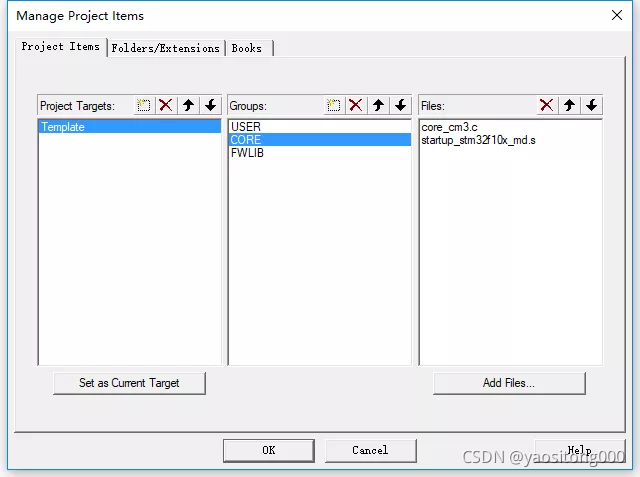
Task: Move the selected group down
Action: tap(401, 105)
